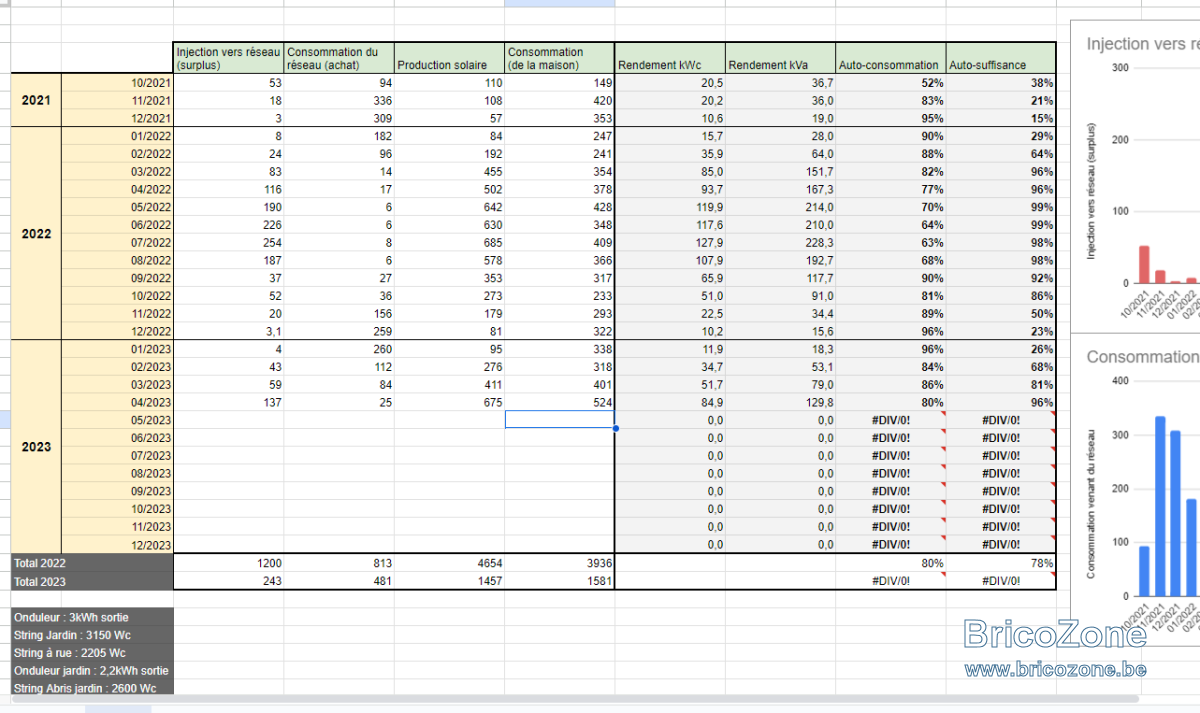Select the 'Rendement kWc' header cell

tap(670, 58)
